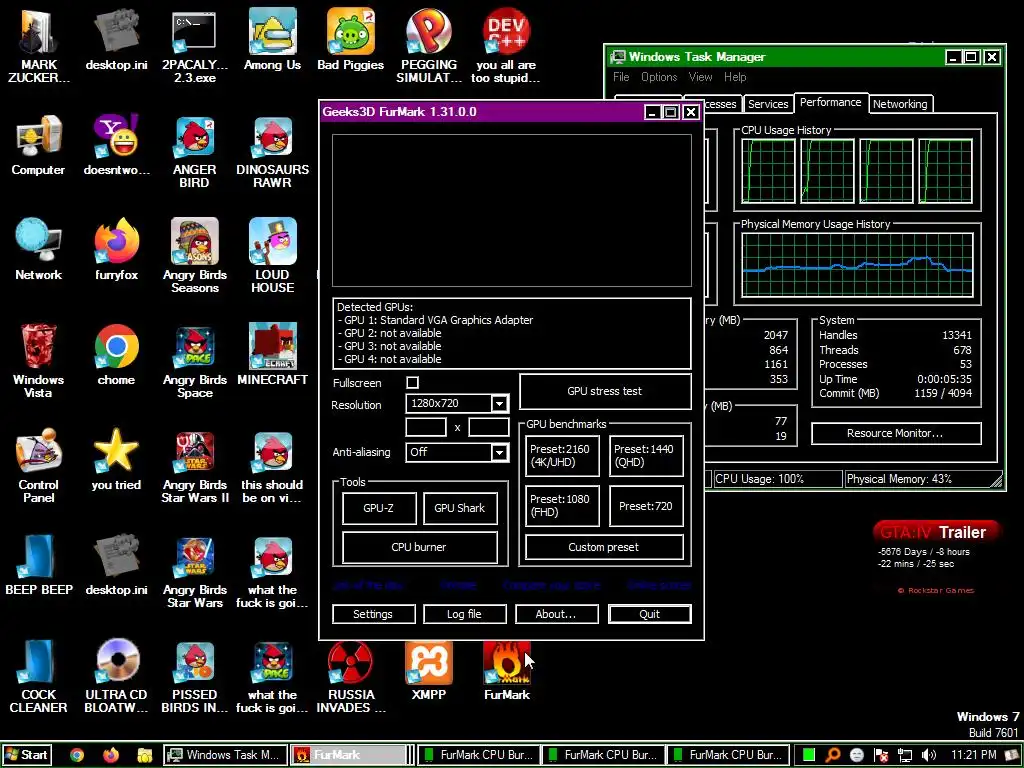Launch the GPU-Z tool
Viewport: 1024px width, 768px height.
[x=379, y=507]
